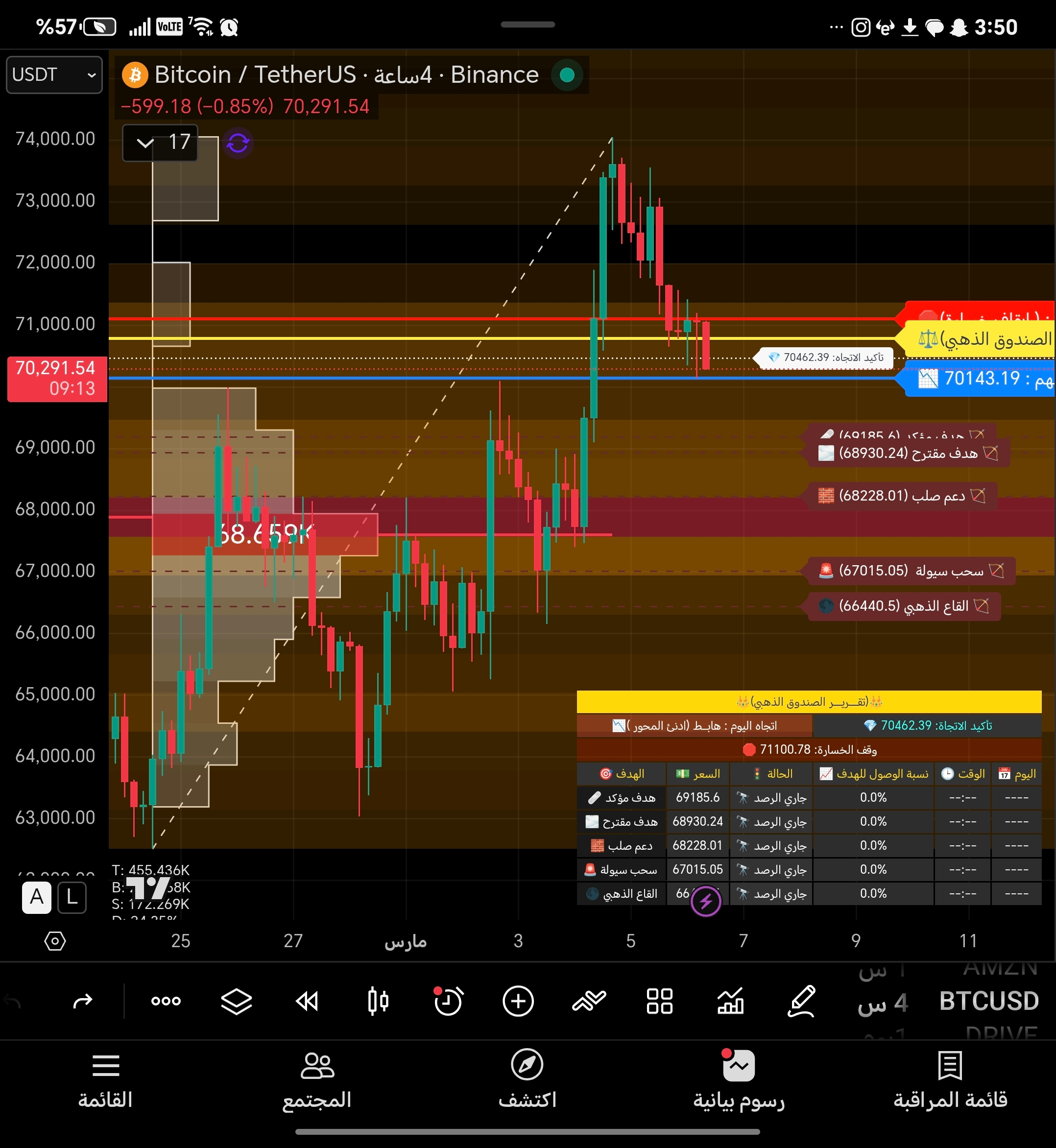This screenshot has height=1148, width=1056.
Task: Open the pencil drawing tools
Action: click(x=801, y=1001)
